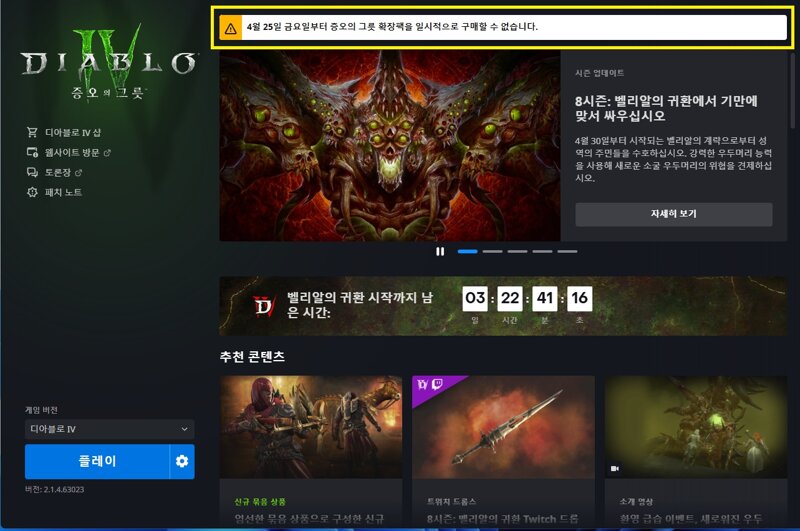The width and height of the screenshot is (800, 531).
Task: Open game settings gear next to 플레이
Action: (182, 461)
